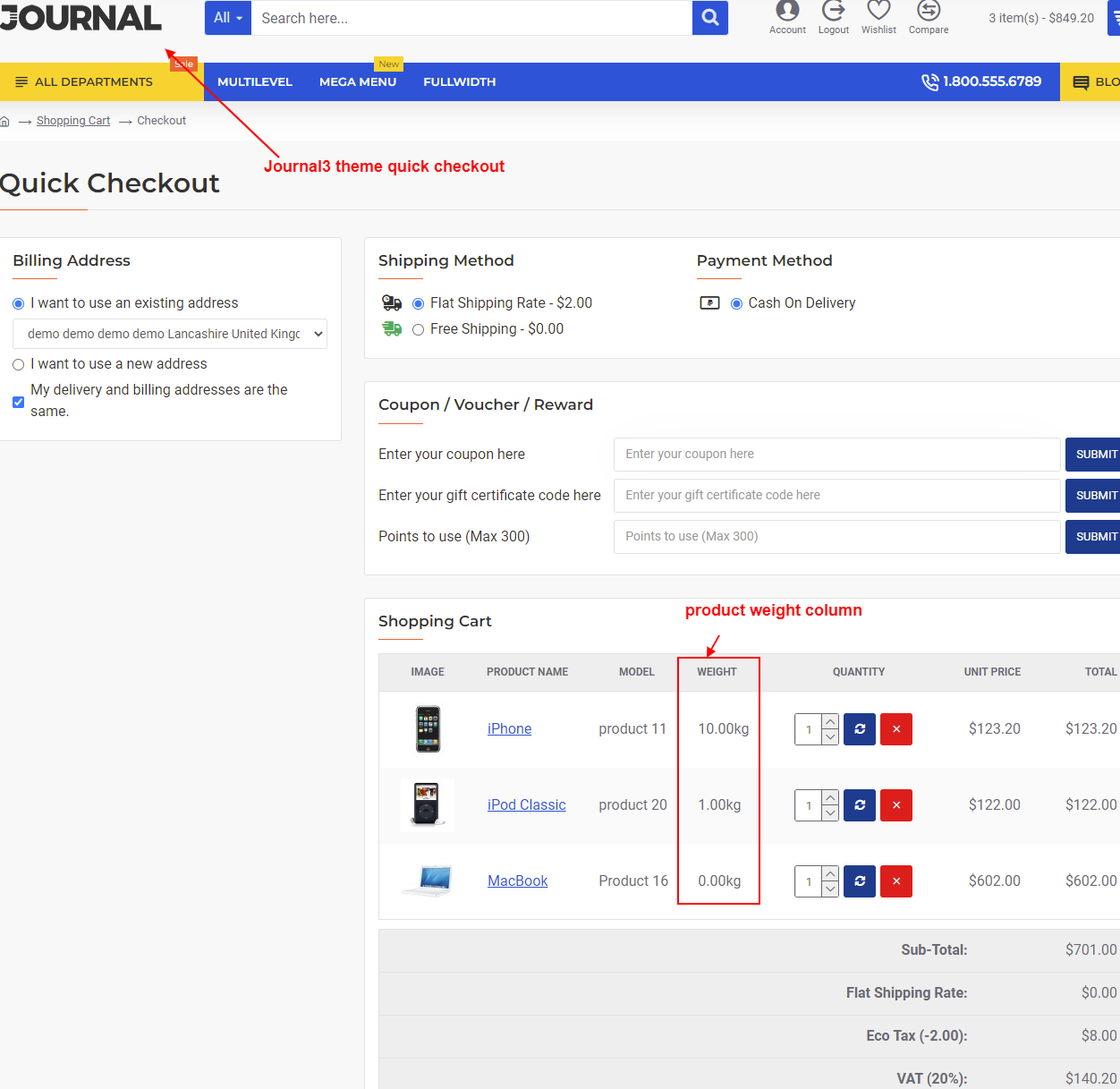The height and width of the screenshot is (1089, 1120).
Task: Go to Shopping Cart breadcrumb
Action: click(73, 121)
